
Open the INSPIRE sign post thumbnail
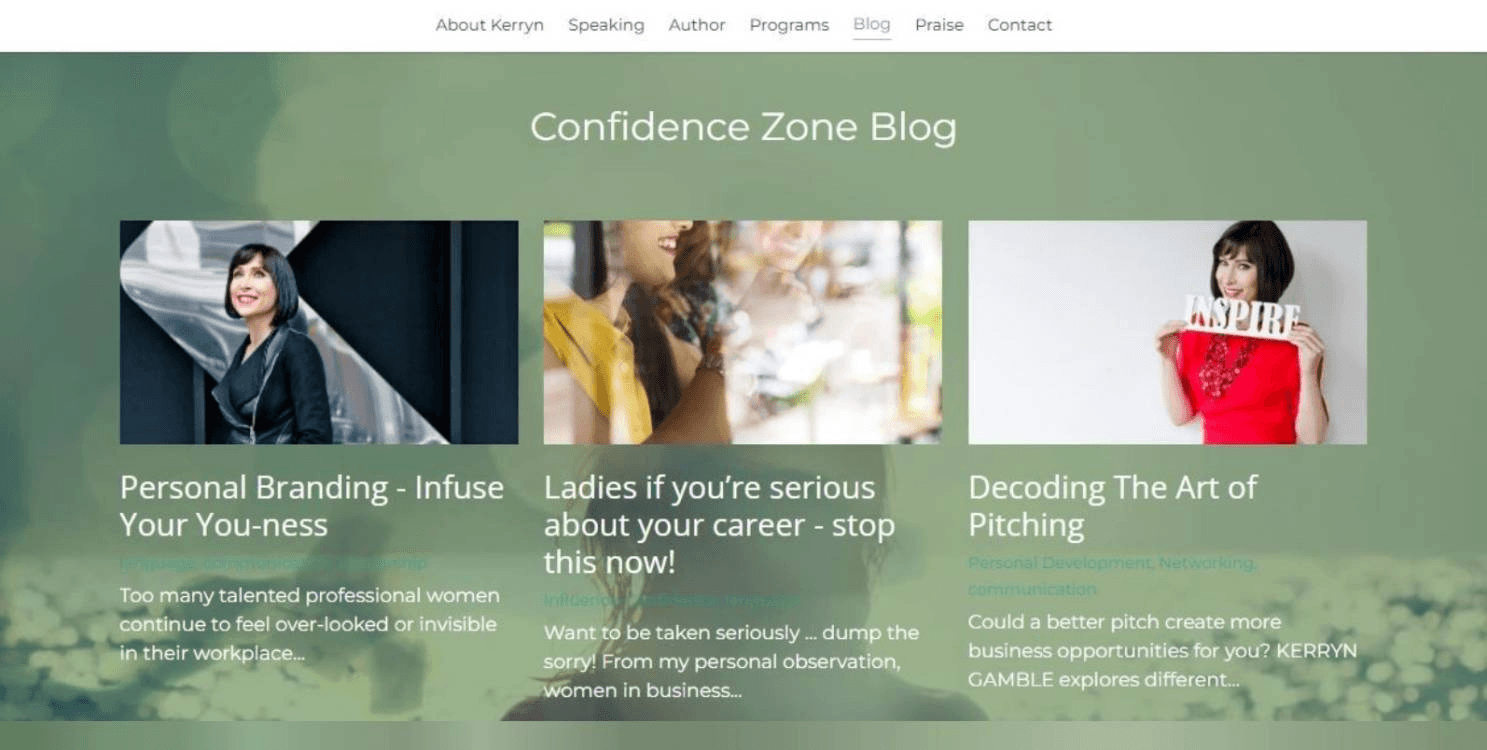[1167, 332]
